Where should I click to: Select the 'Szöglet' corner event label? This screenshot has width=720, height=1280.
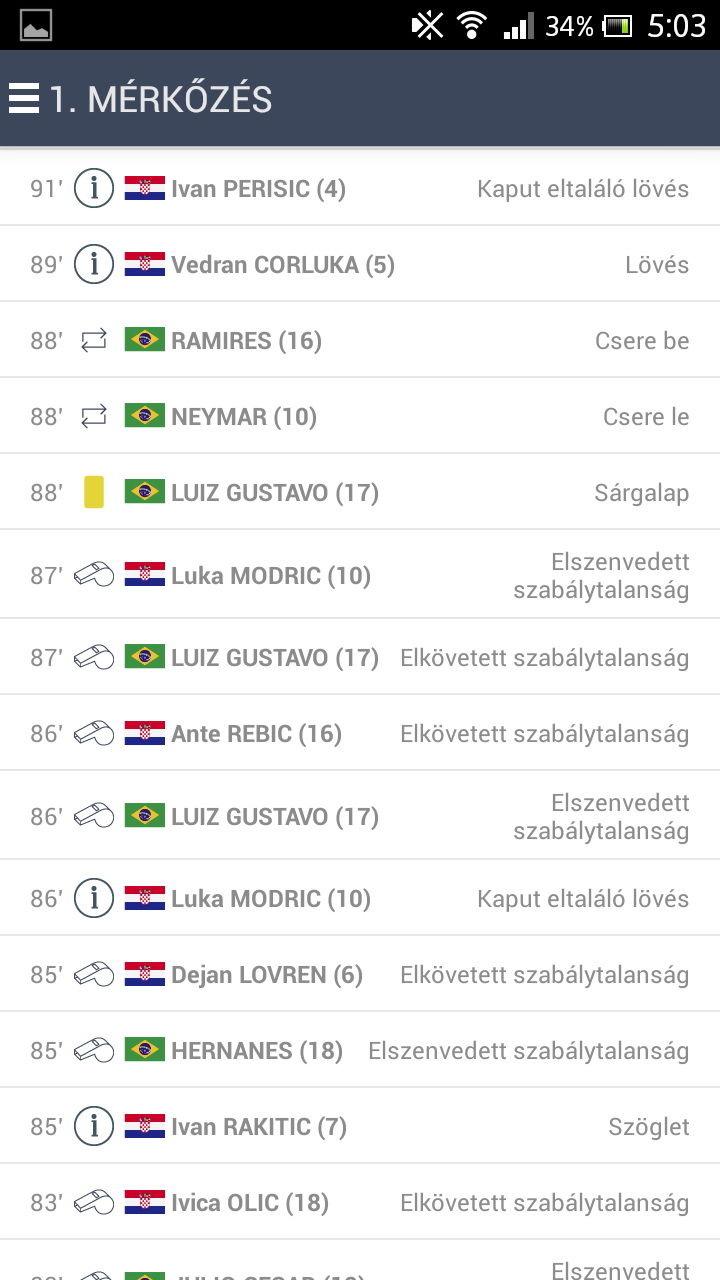[x=648, y=1127]
